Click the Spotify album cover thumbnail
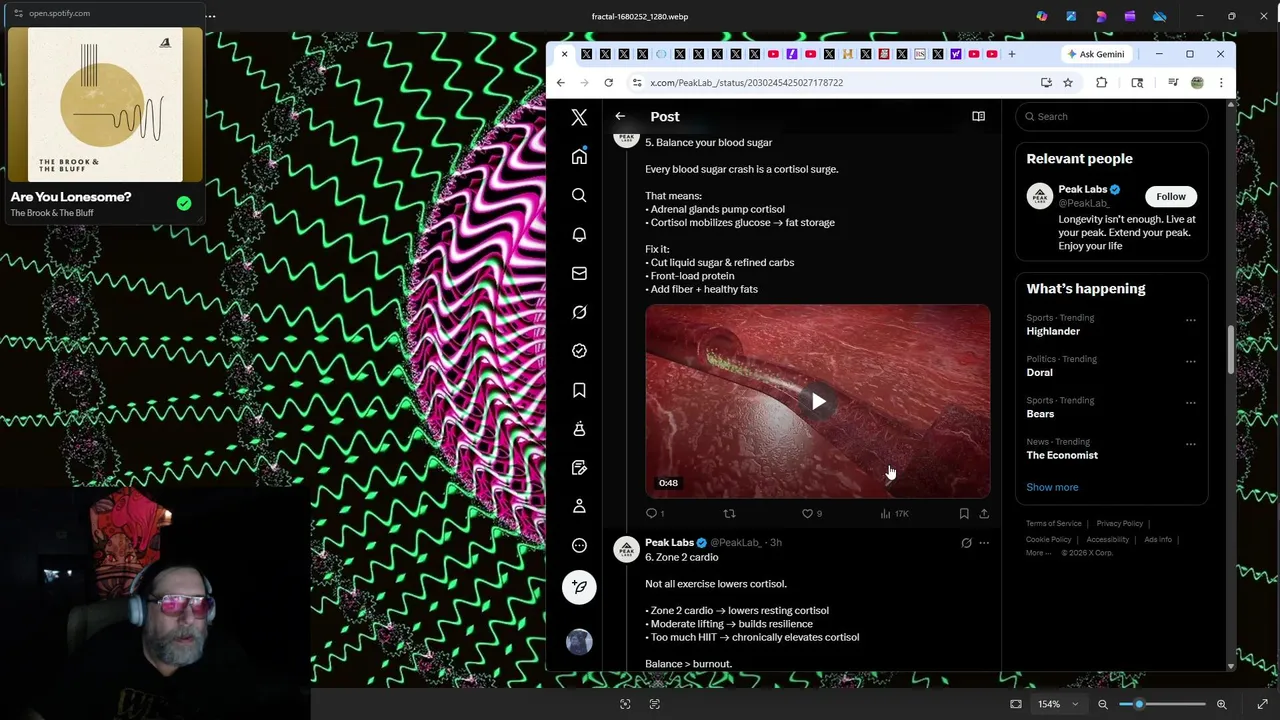This screenshot has width=1280, height=720. 105,105
